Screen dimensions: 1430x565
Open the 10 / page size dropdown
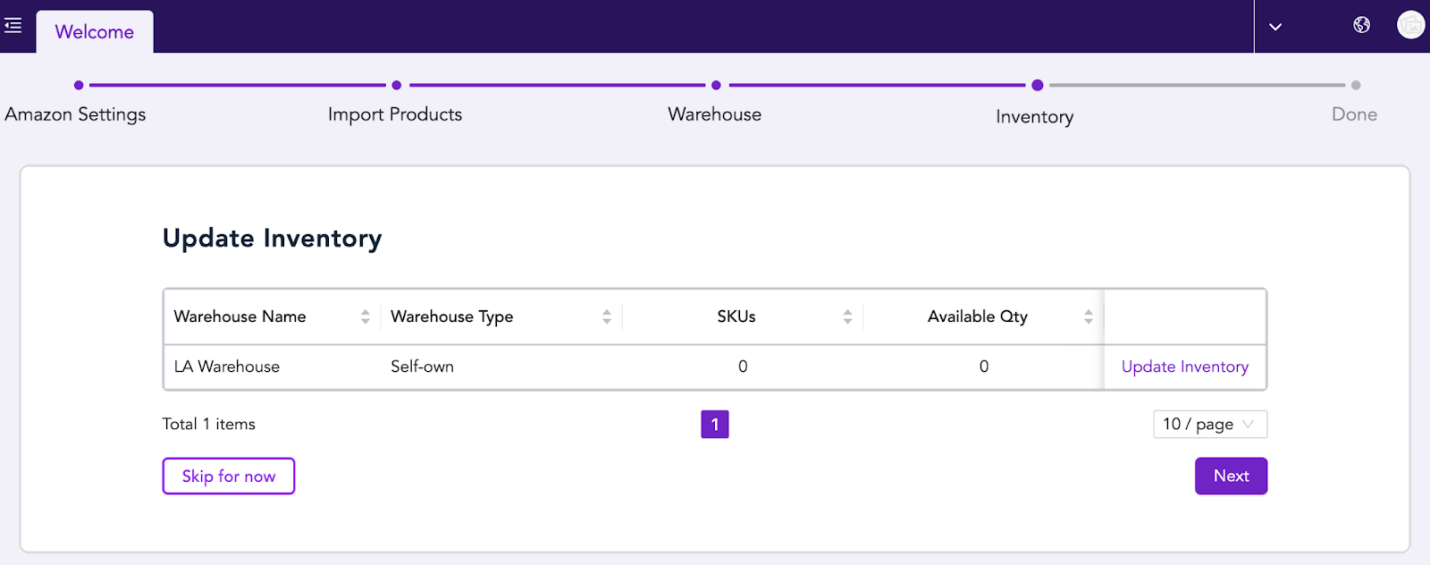pyautogui.click(x=1210, y=424)
